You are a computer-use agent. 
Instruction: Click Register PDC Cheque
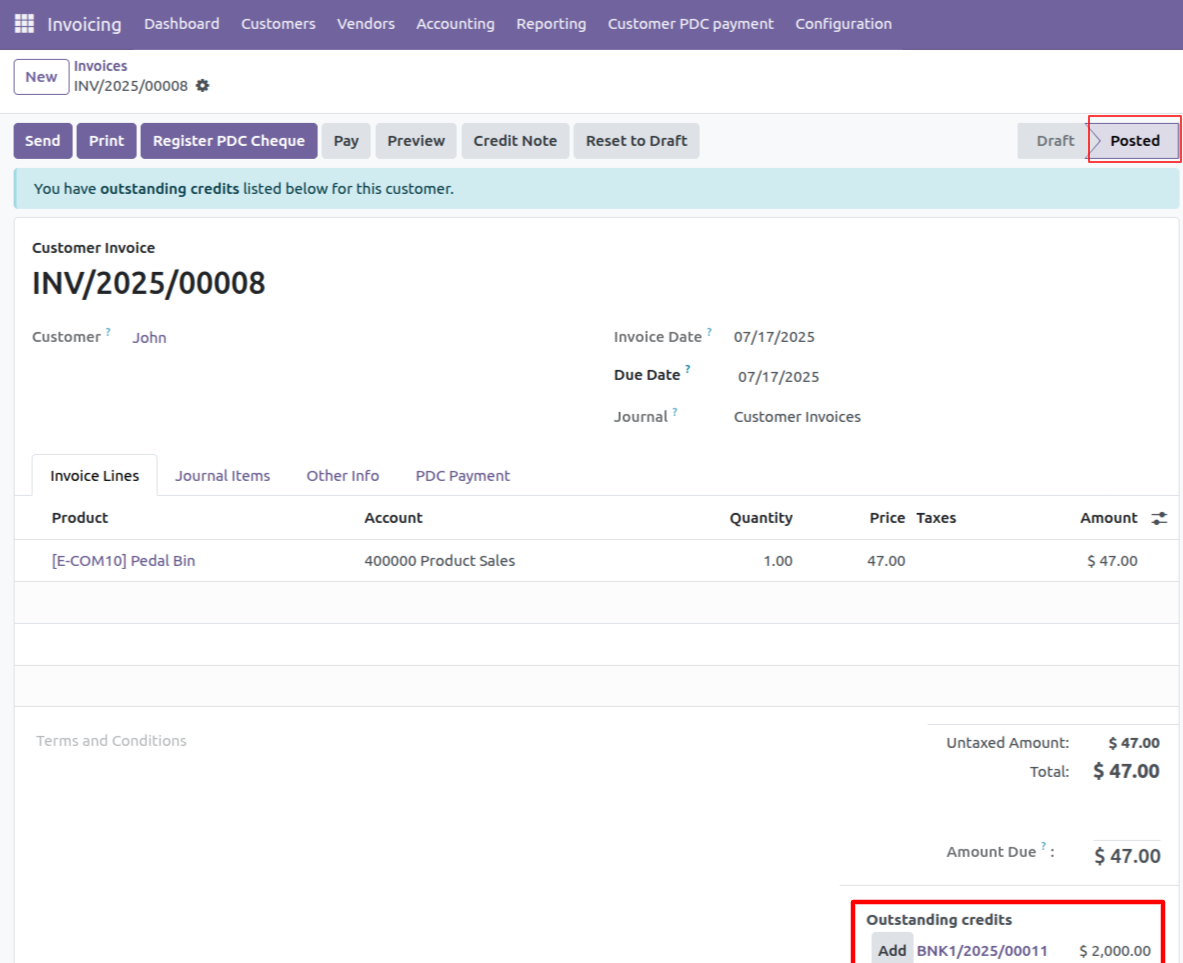(x=229, y=141)
